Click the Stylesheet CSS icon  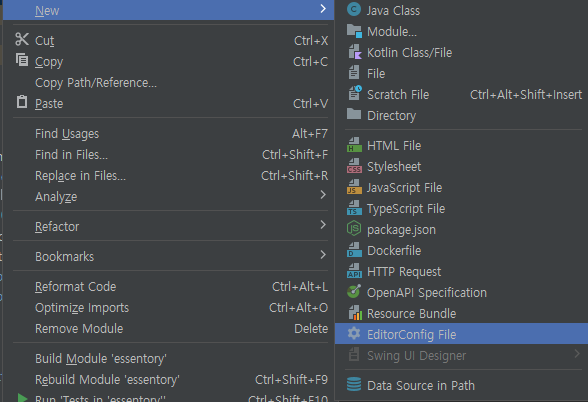coord(354,166)
